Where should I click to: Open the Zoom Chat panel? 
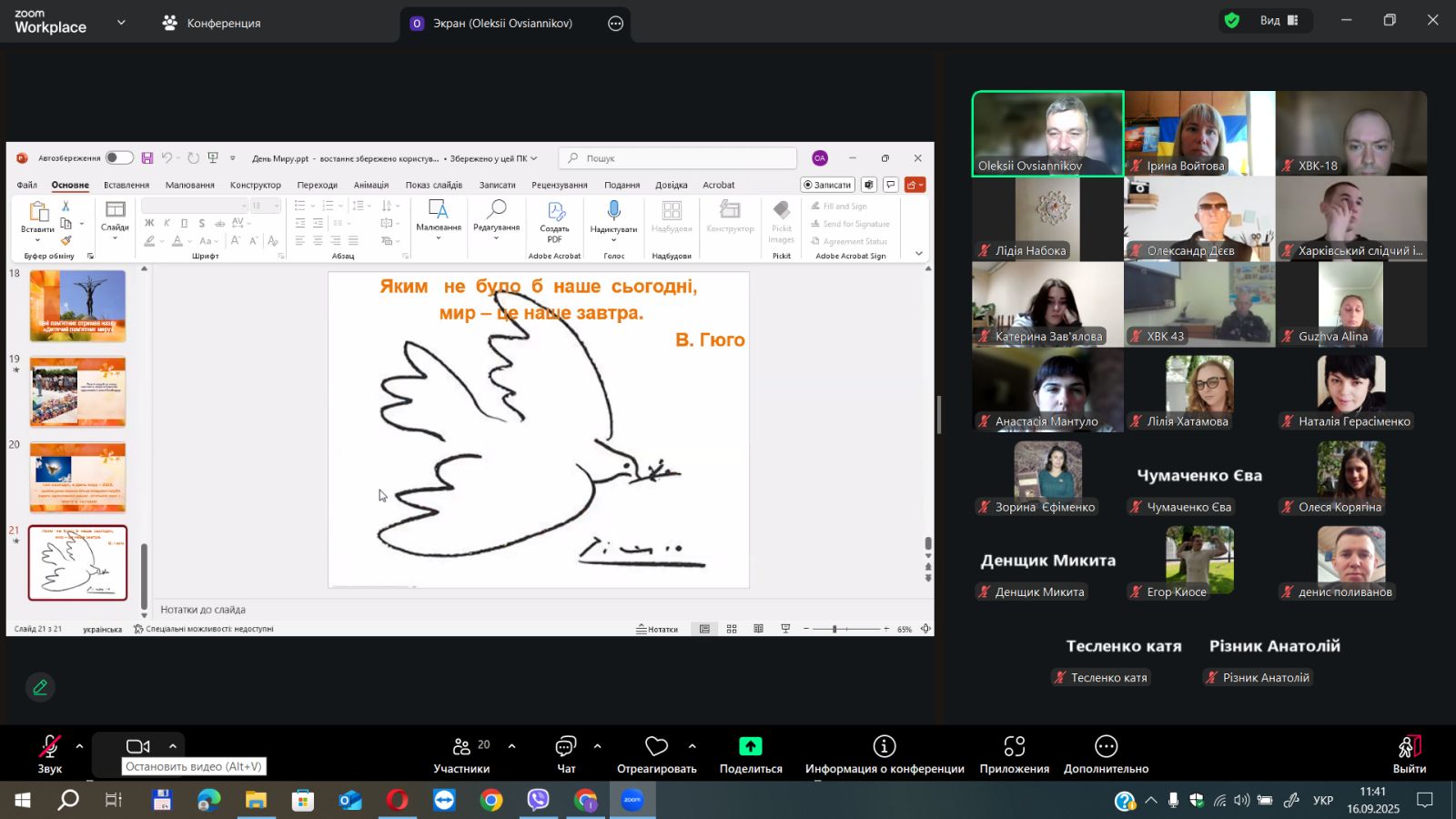click(566, 754)
